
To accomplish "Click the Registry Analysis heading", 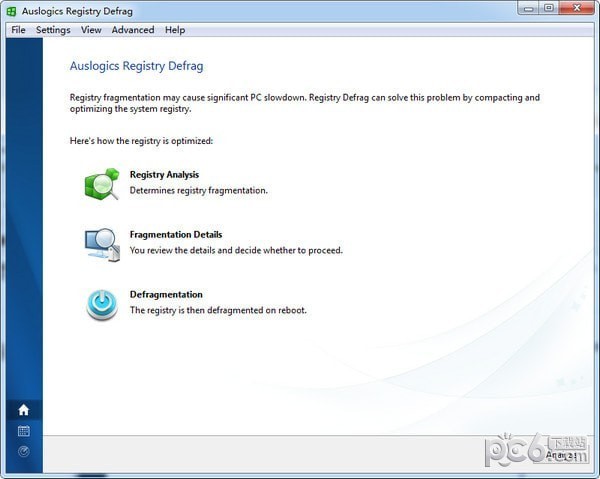I will click(x=164, y=175).
